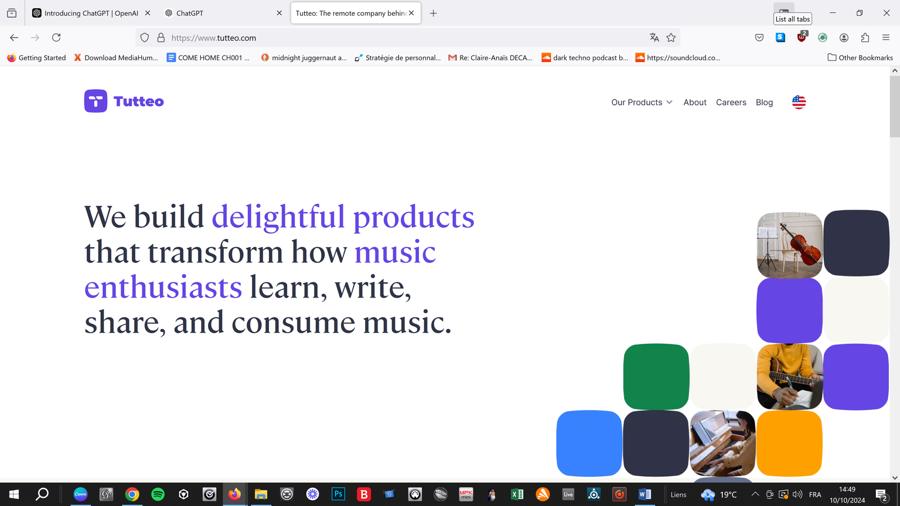
Task: Reload the current page
Action: [x=56, y=37]
